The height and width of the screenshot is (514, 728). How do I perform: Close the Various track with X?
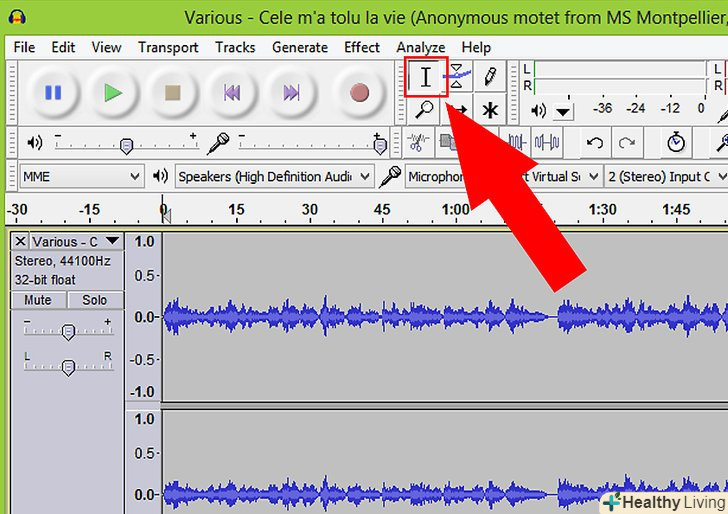point(20,241)
